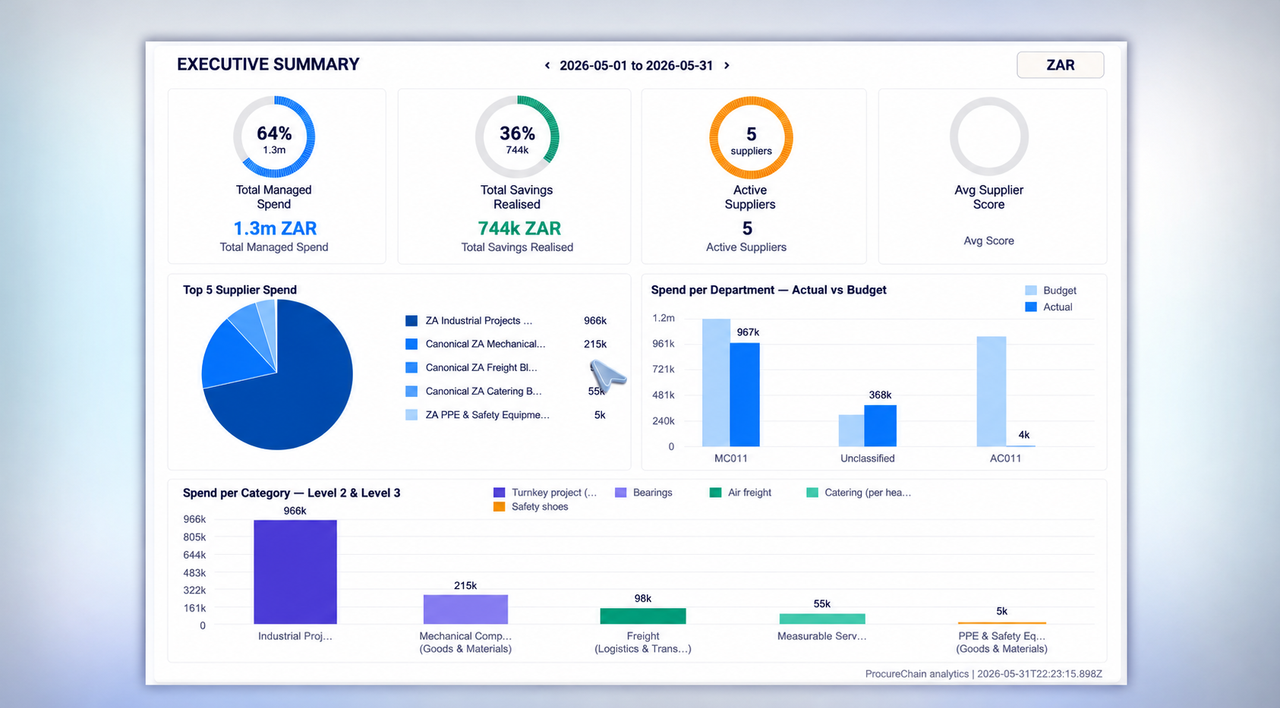Click the Measurable Services 55k bar
The width and height of the screenshot is (1280, 708).
[822, 619]
